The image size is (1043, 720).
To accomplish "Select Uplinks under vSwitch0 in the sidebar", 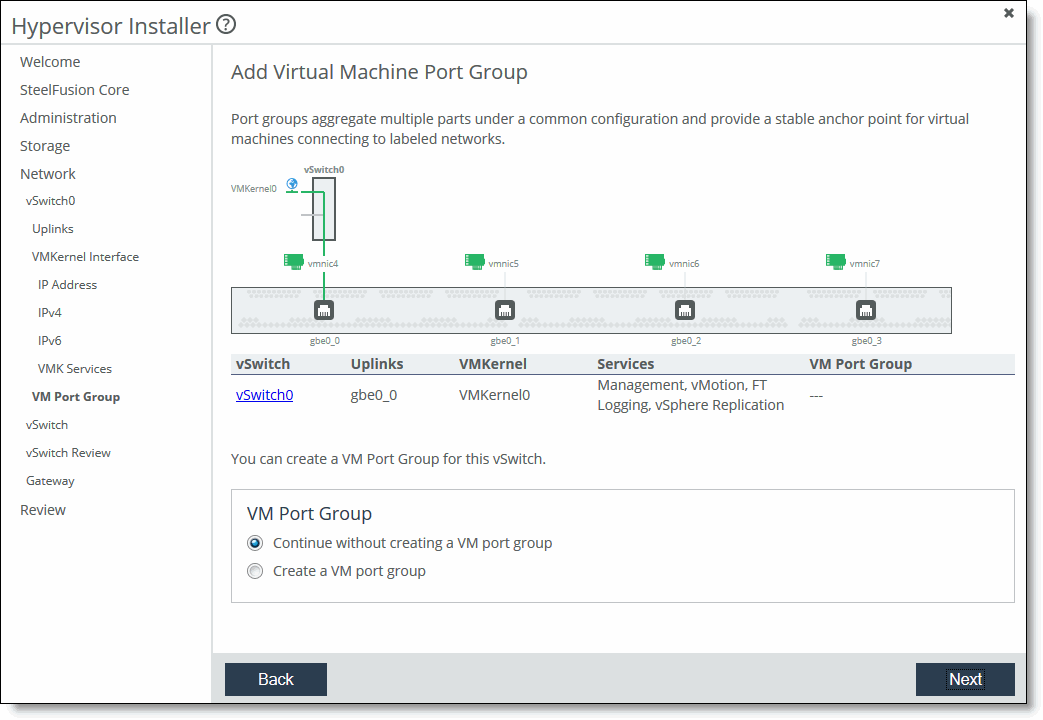I will tap(51, 228).
